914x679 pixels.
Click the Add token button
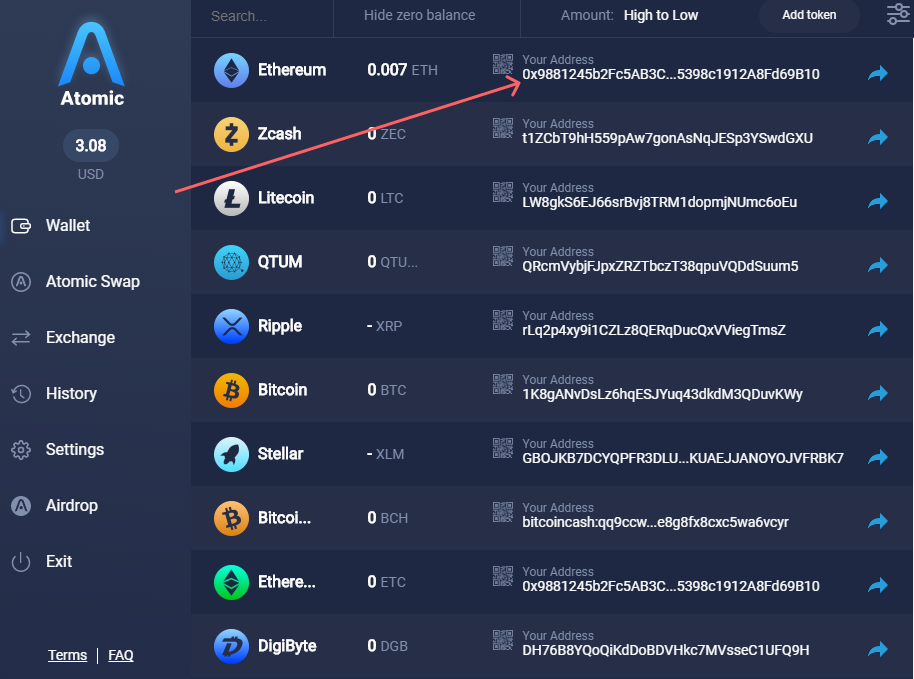808,15
